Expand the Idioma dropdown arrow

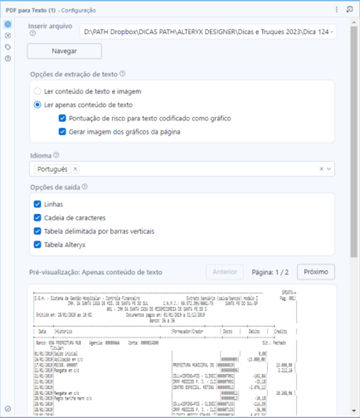point(329,169)
